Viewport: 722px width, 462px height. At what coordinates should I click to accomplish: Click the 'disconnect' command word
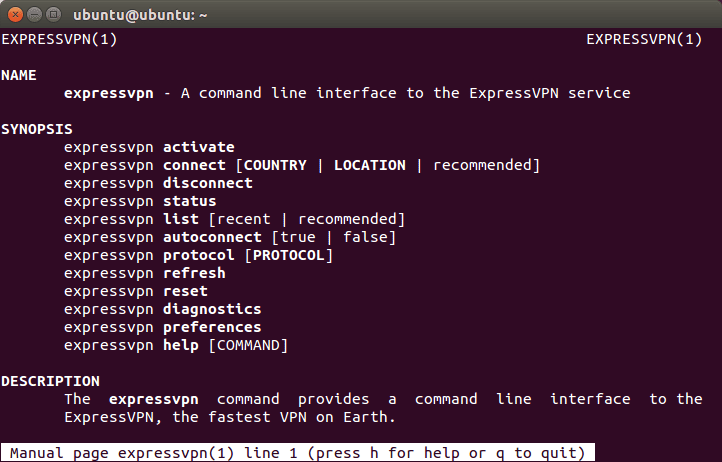coord(207,183)
